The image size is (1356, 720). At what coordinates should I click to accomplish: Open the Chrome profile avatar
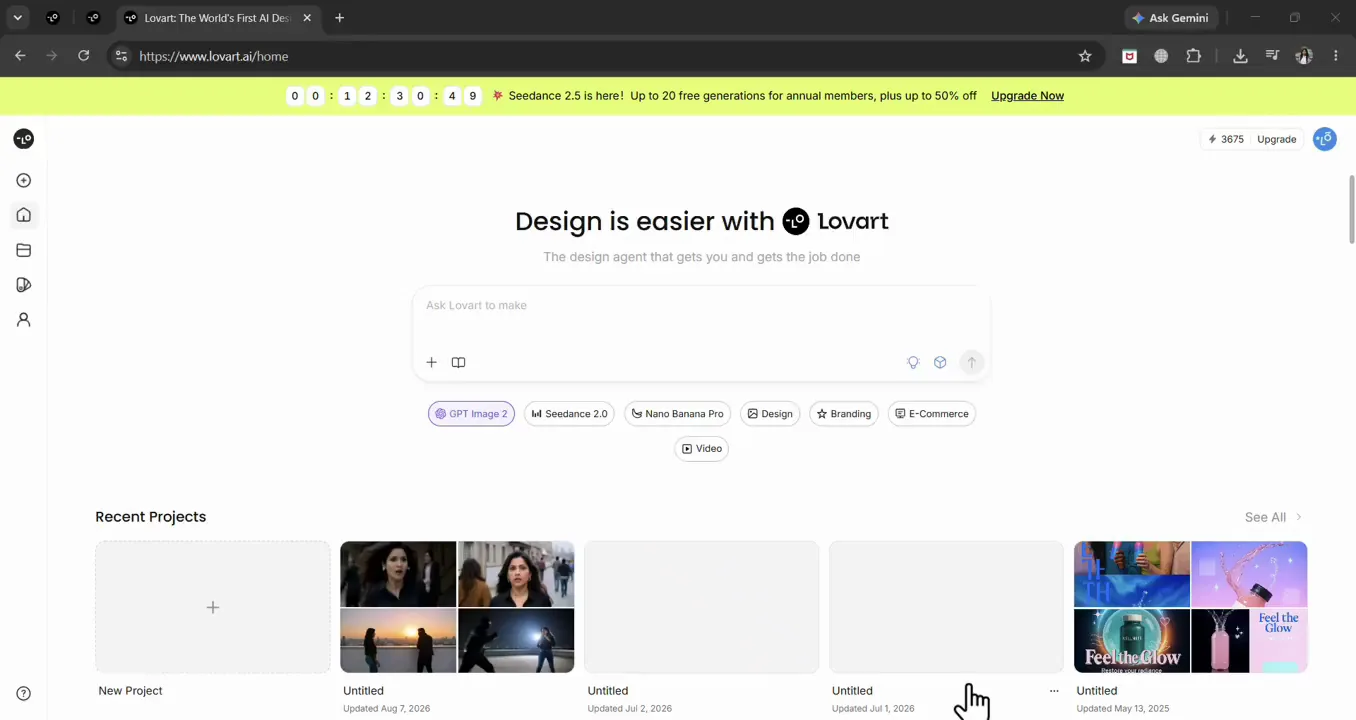(x=1304, y=56)
